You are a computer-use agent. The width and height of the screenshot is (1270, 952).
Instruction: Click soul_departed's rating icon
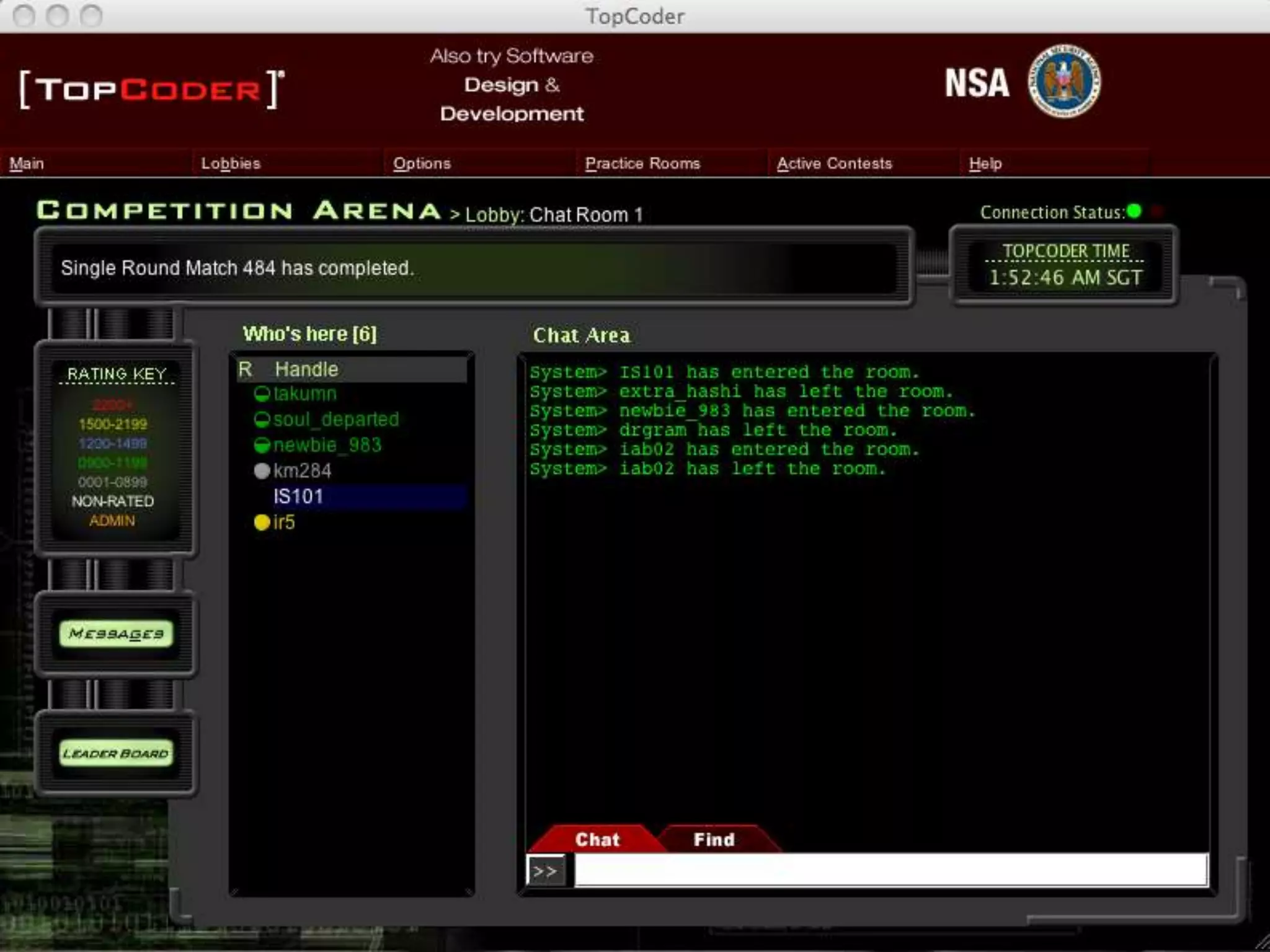pyautogui.click(x=262, y=420)
